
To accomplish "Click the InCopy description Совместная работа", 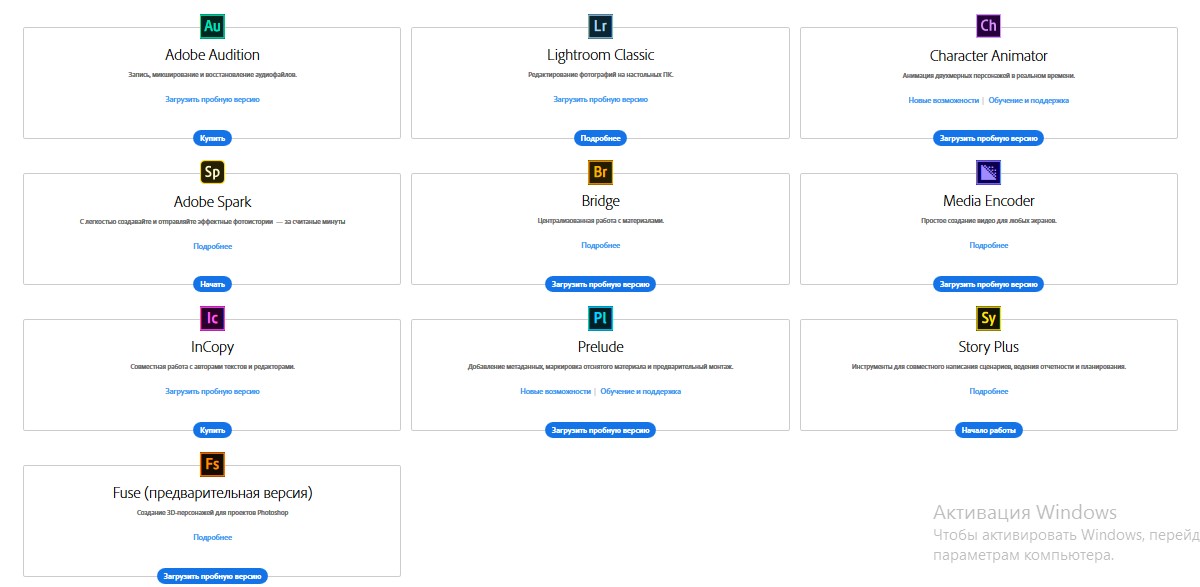I will pos(212,367).
